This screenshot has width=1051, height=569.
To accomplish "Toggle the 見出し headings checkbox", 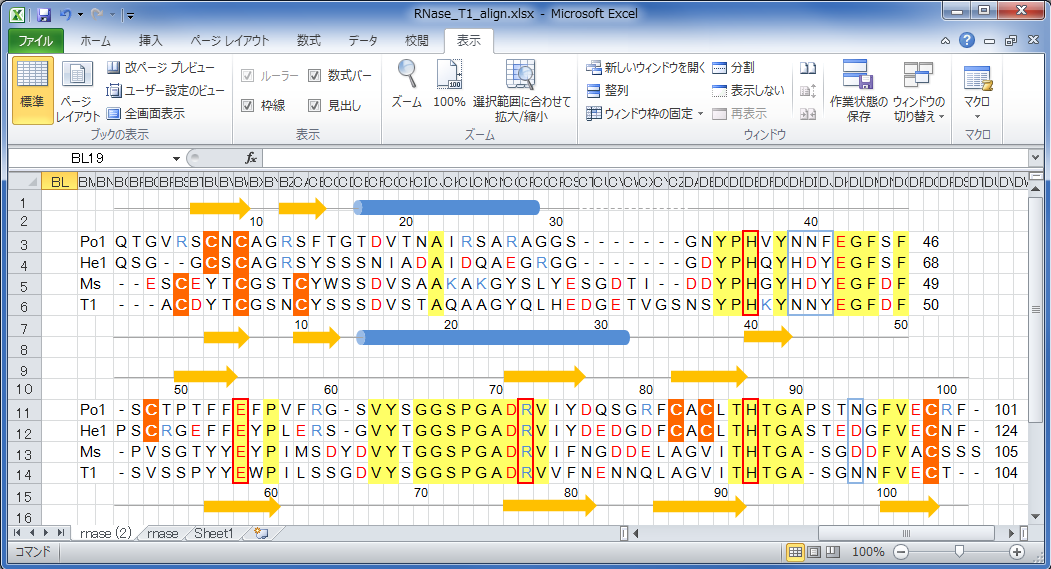I will (x=315, y=105).
